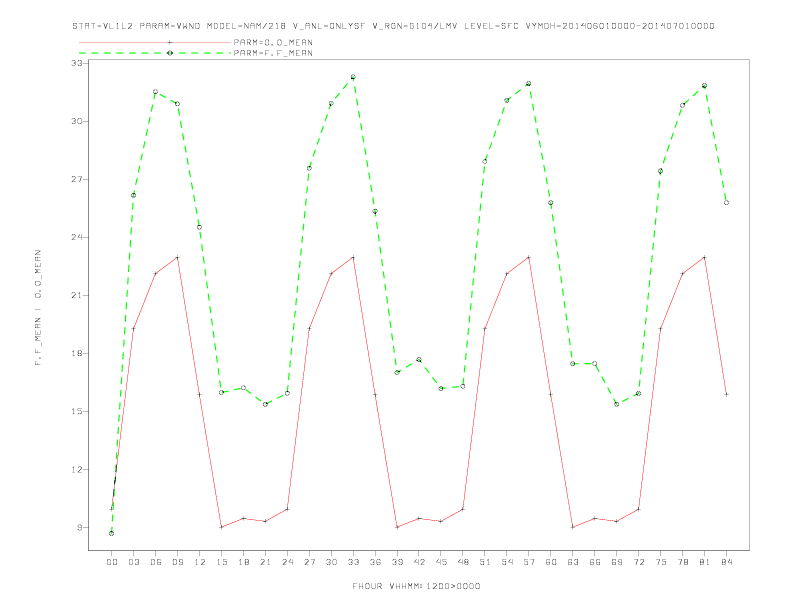792x612 pixels.
Task: Select legend label PARM=F.F_MEAN
Action: pos(273,53)
